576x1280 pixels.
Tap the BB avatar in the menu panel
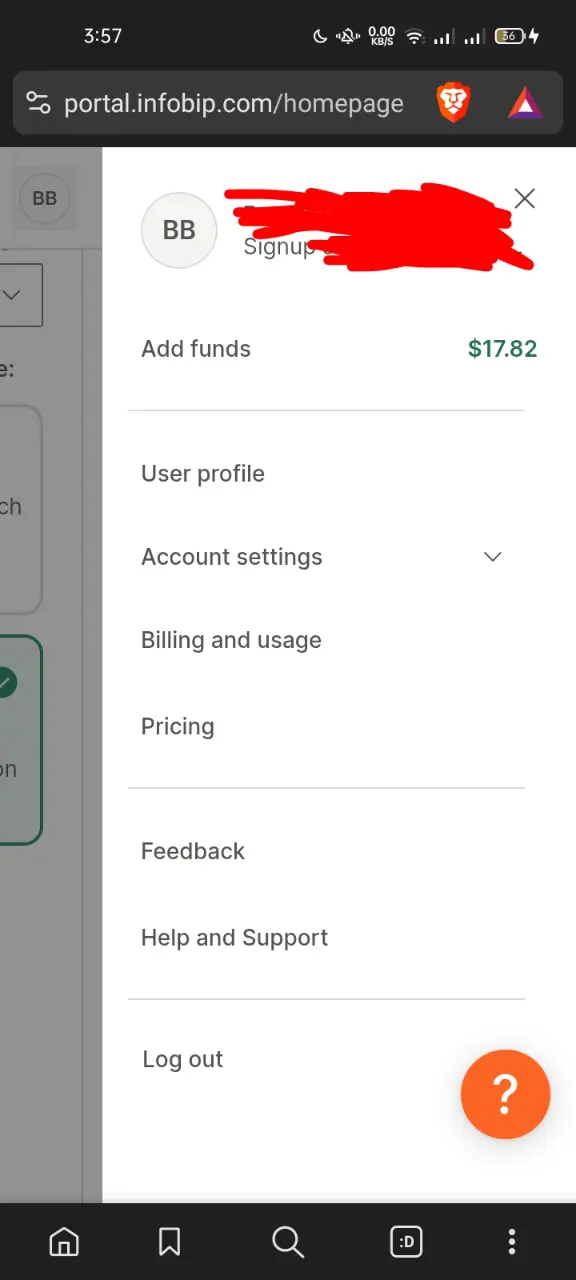(179, 231)
